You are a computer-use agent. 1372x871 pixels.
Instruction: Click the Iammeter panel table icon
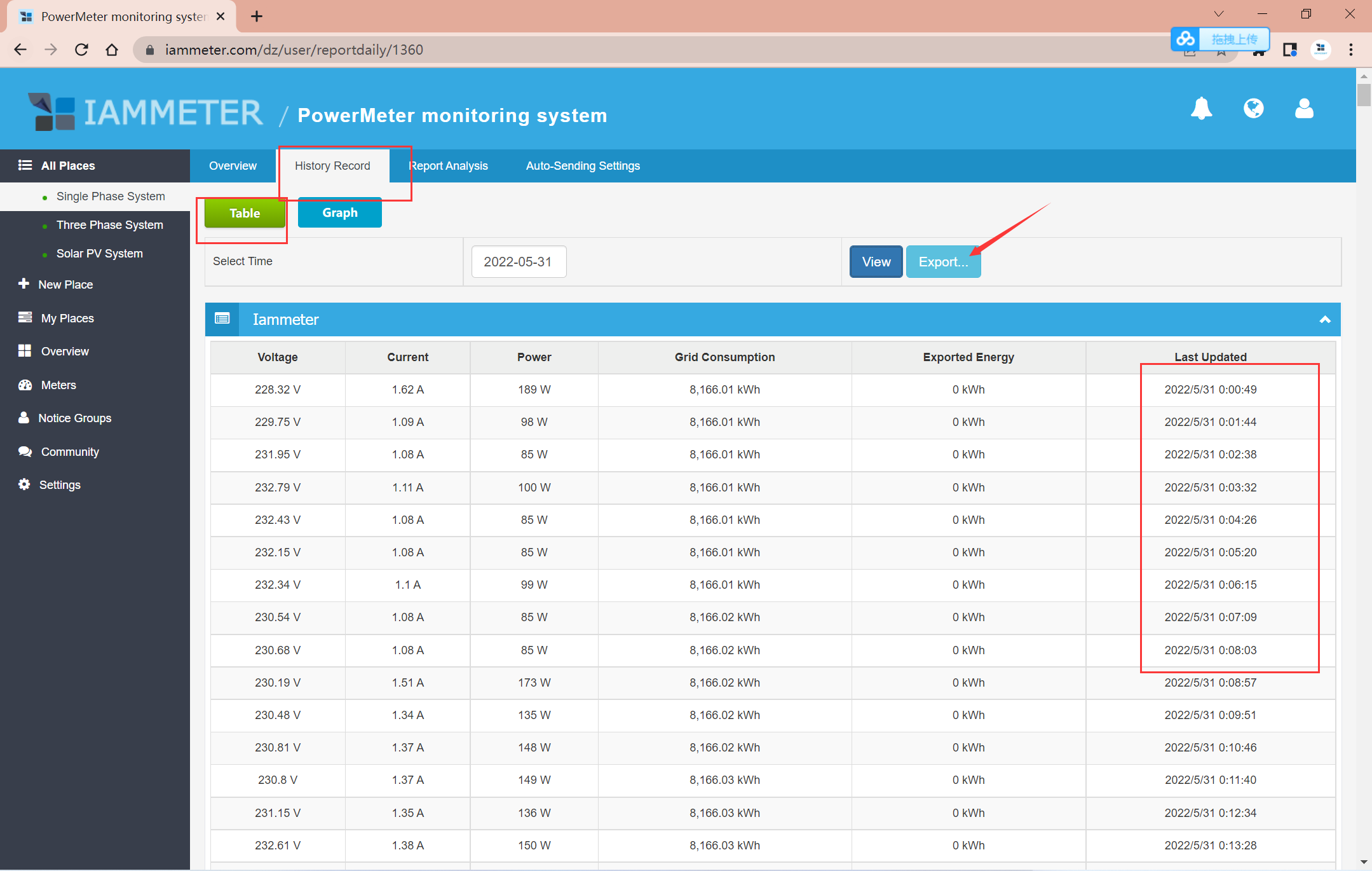pos(222,319)
